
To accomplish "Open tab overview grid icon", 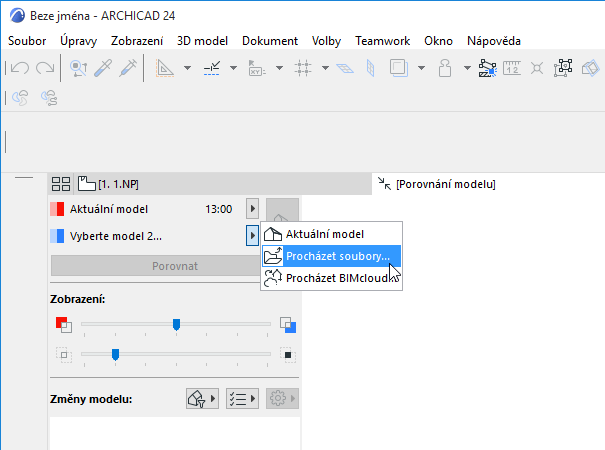I will click(61, 184).
